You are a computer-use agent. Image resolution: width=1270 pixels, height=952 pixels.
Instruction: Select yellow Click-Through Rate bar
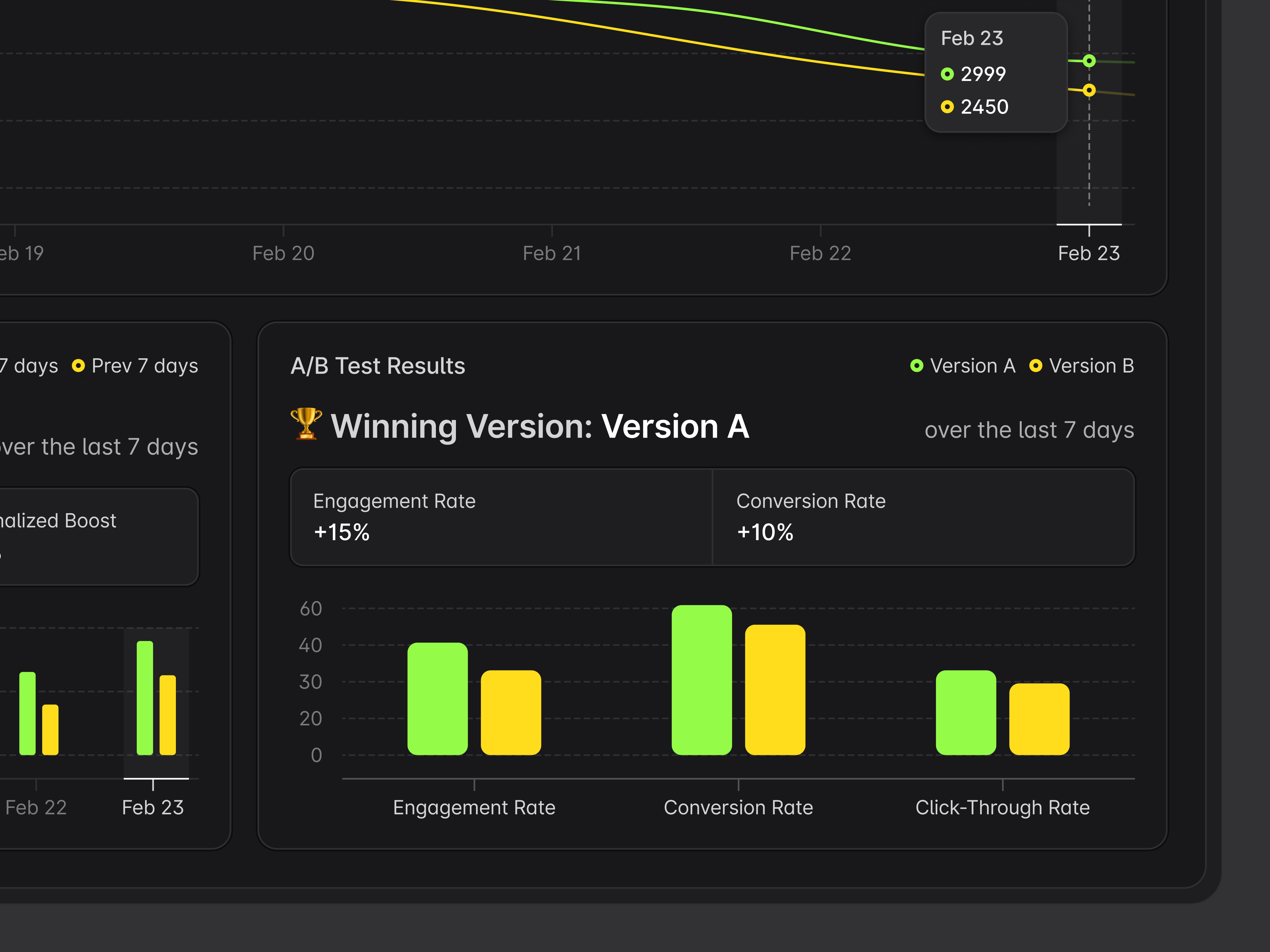pyautogui.click(x=1039, y=719)
